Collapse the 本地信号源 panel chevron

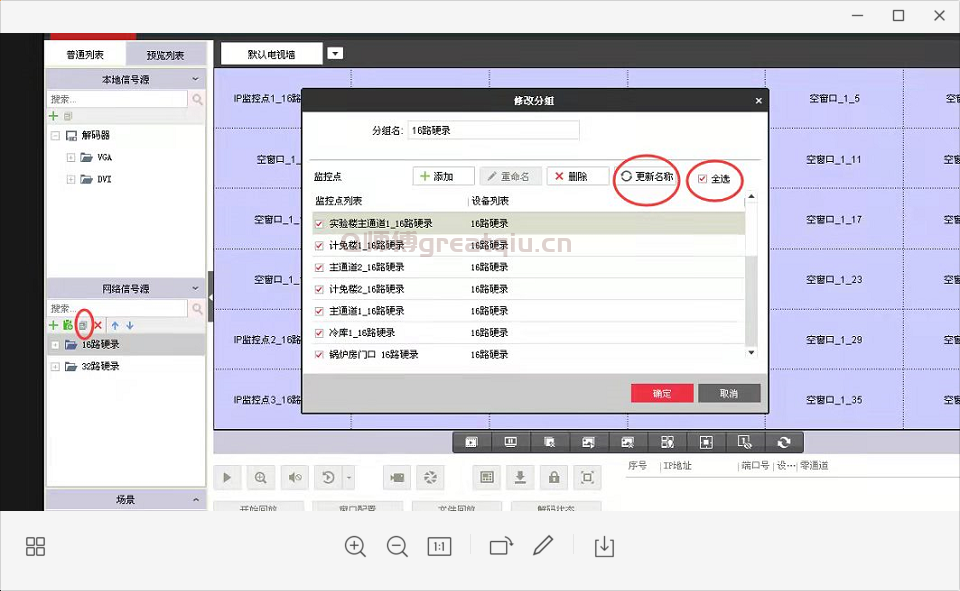pyautogui.click(x=196, y=78)
